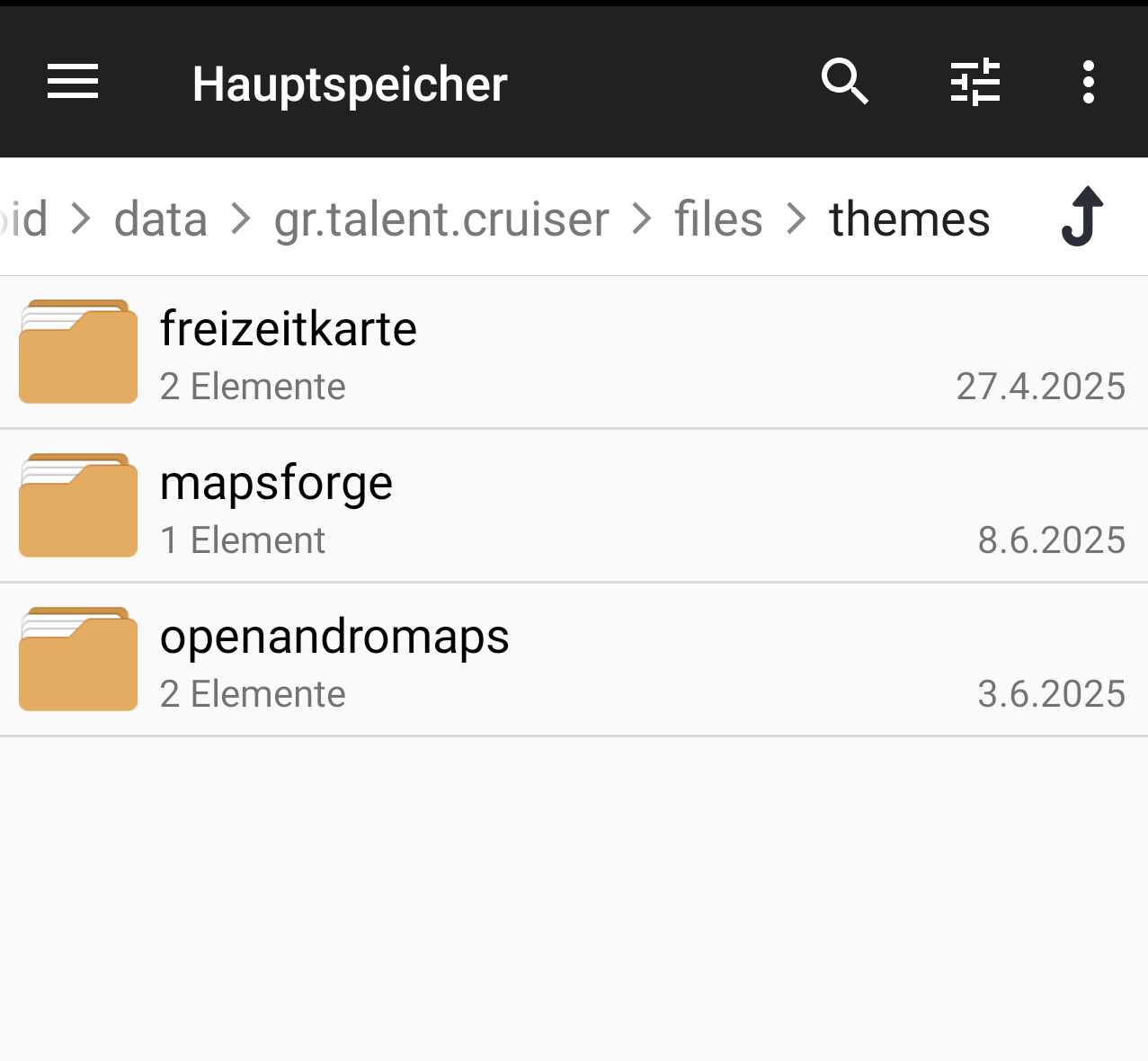Viewport: 1148px width, 1061px height.
Task: Open the view settings sliders icon
Action: [975, 83]
